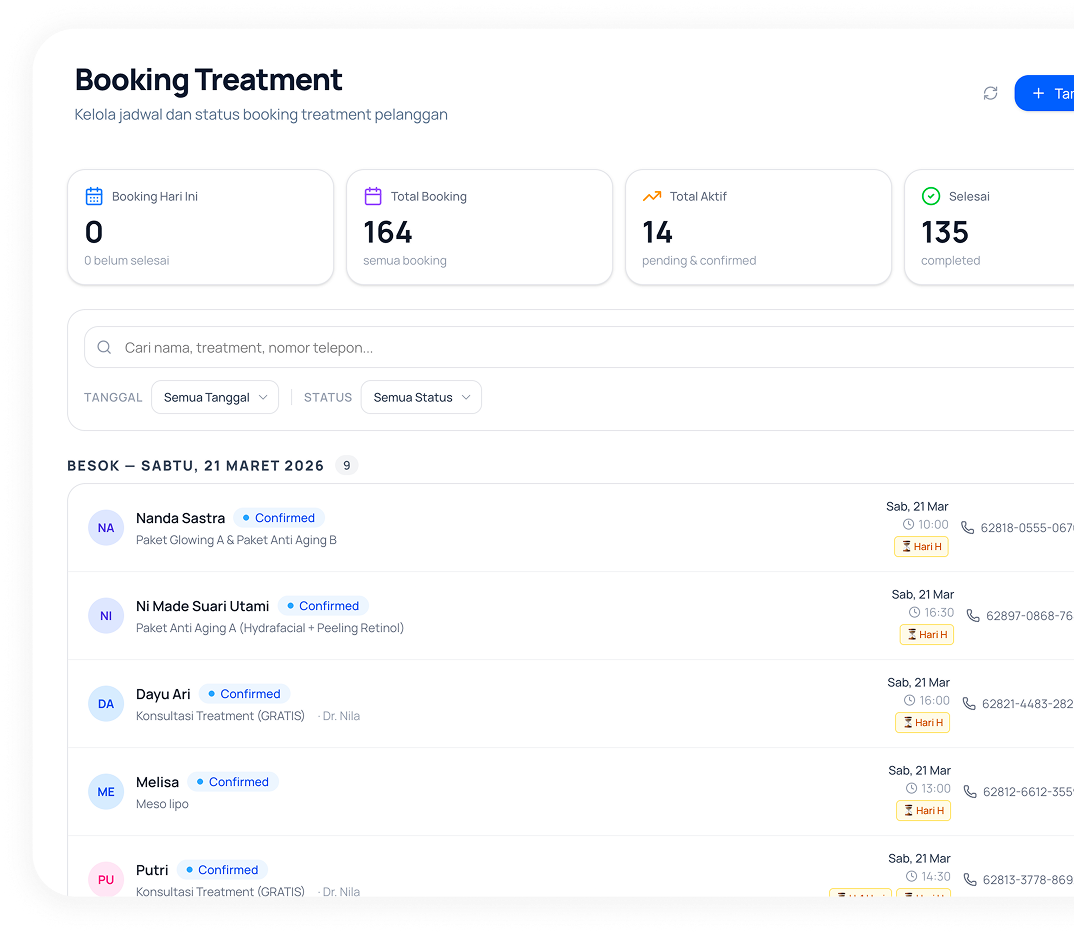The height and width of the screenshot is (934, 1074).
Task: Click the phone icon for Nanda Sastra
Action: tap(967, 527)
